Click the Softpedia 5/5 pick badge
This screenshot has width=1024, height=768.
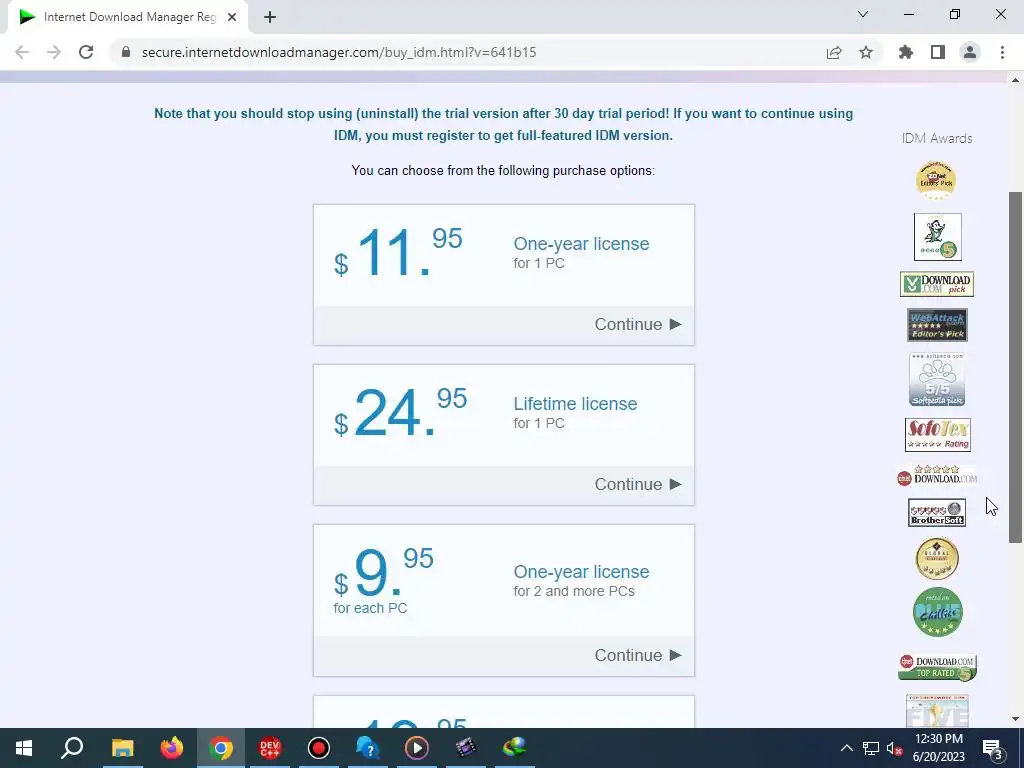937,379
